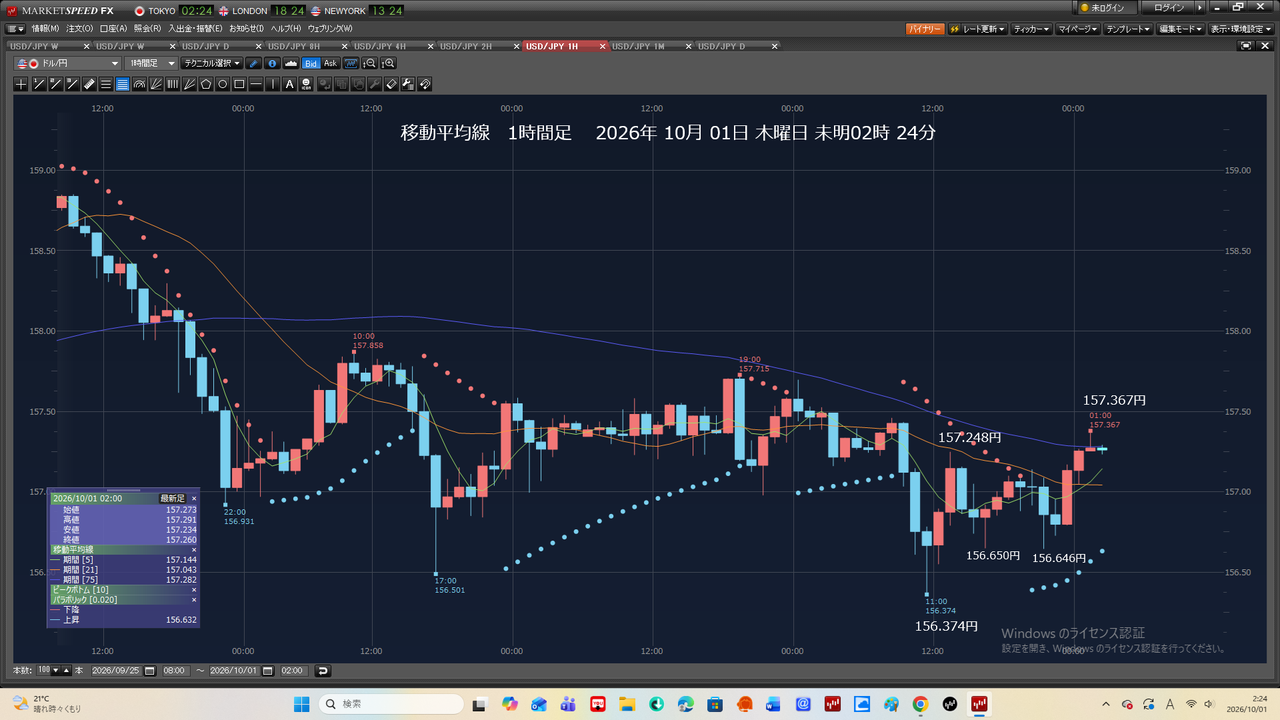1280x720 pixels.
Task: Click the end date 2026/10/01 field
Action: 233,671
